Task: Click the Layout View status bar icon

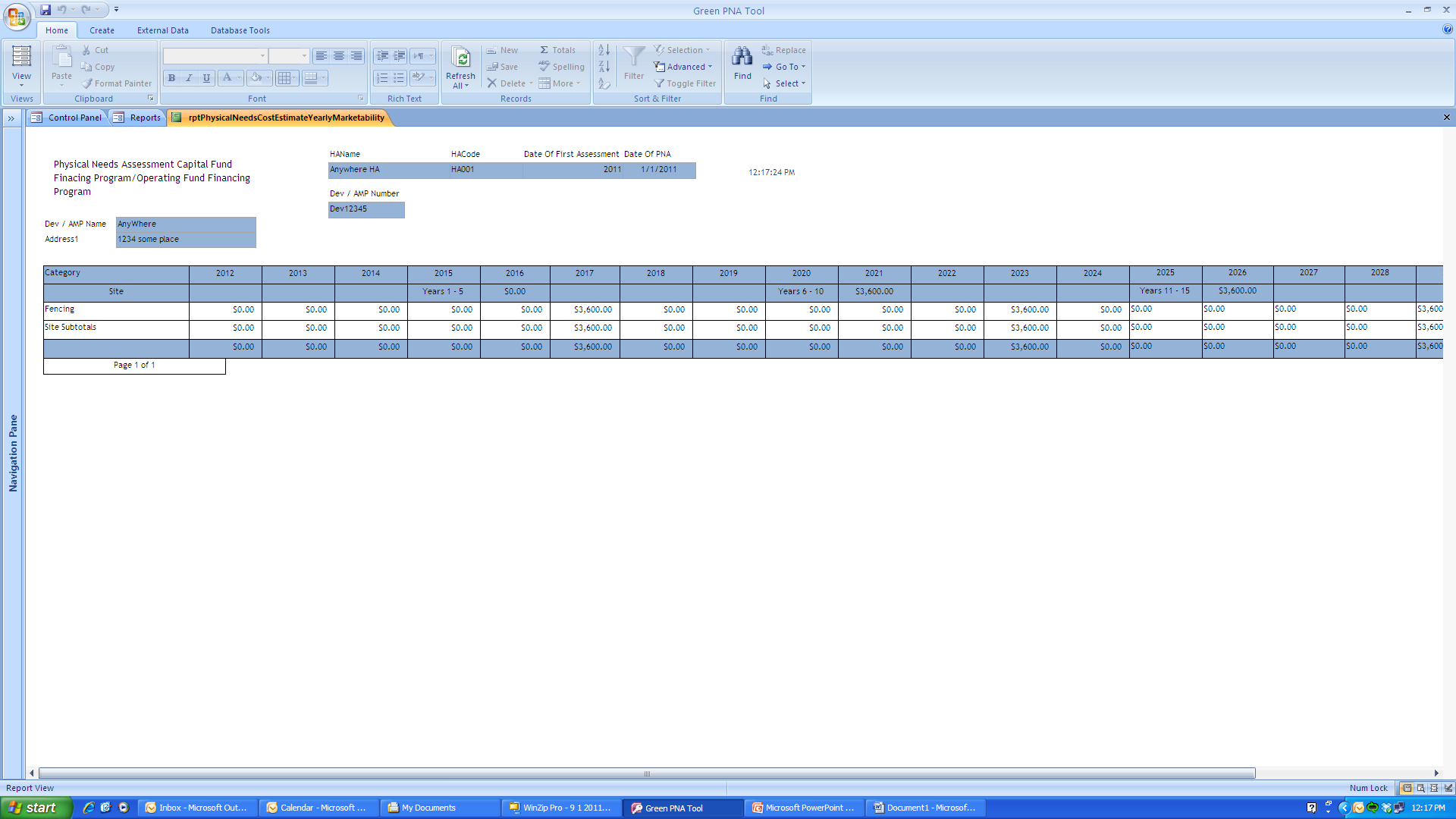Action: [1434, 788]
